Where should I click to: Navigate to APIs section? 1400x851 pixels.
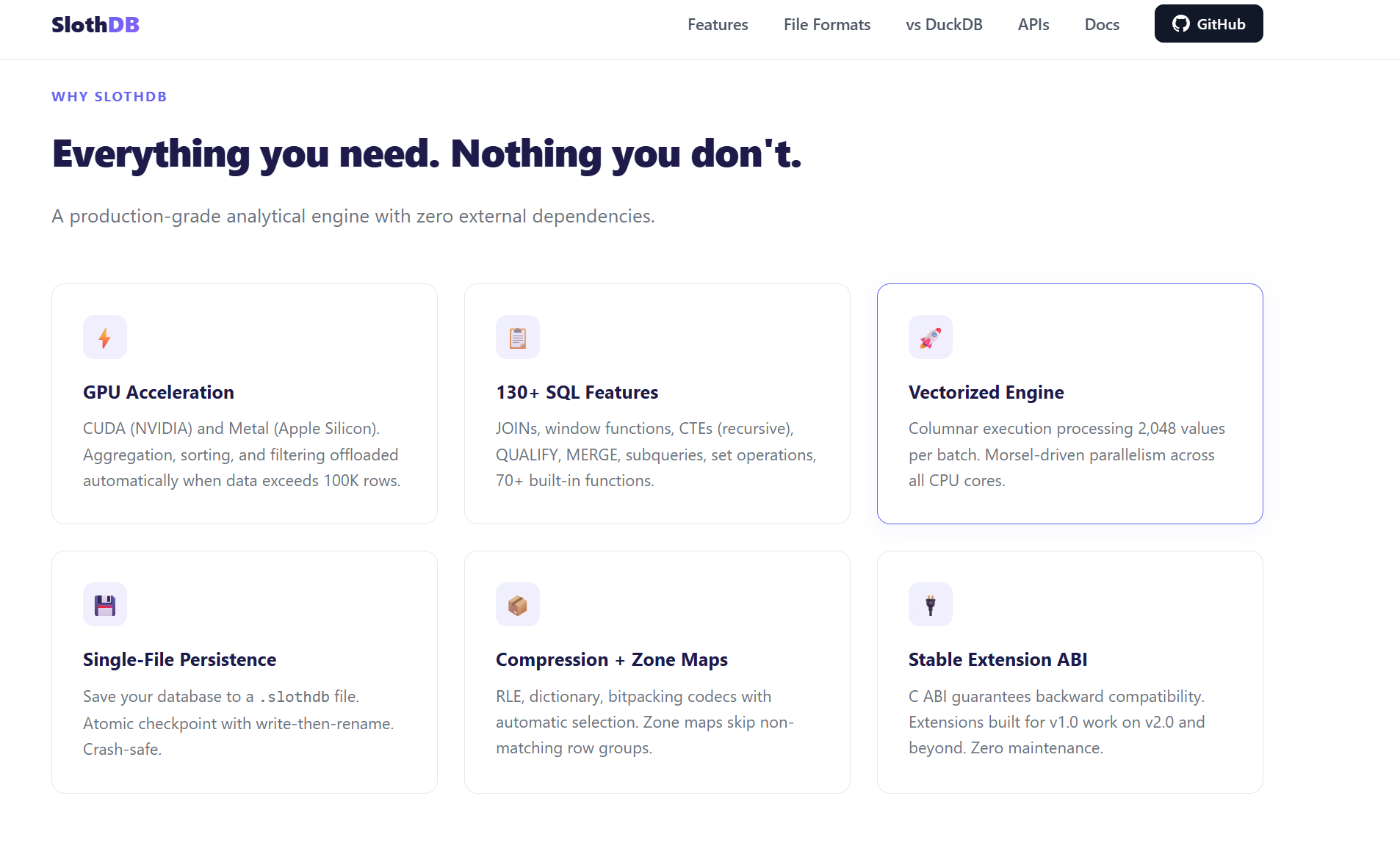point(1033,24)
